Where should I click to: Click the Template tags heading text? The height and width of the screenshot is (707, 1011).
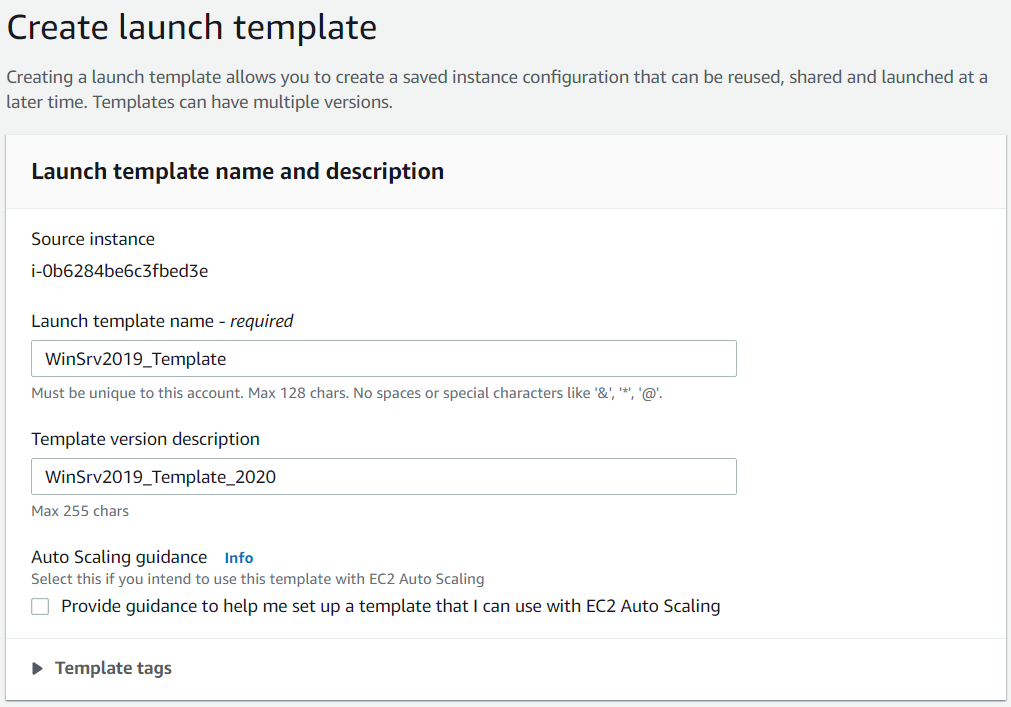(x=113, y=668)
